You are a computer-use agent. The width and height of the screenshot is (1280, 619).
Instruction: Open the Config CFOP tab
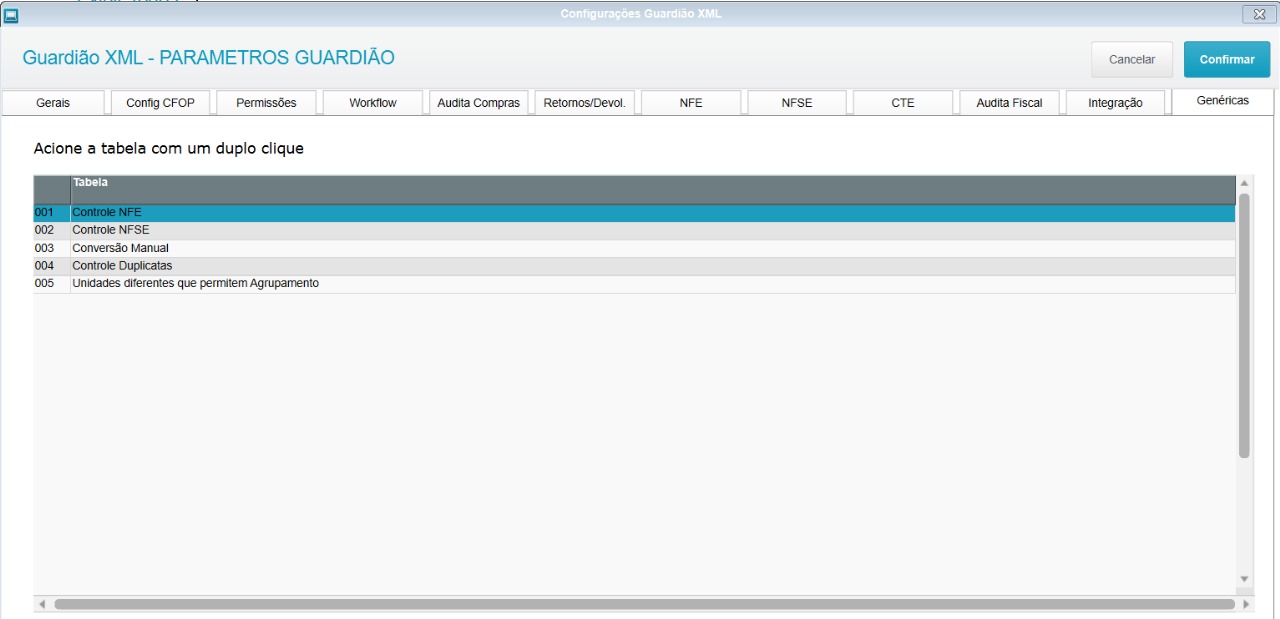(x=160, y=103)
